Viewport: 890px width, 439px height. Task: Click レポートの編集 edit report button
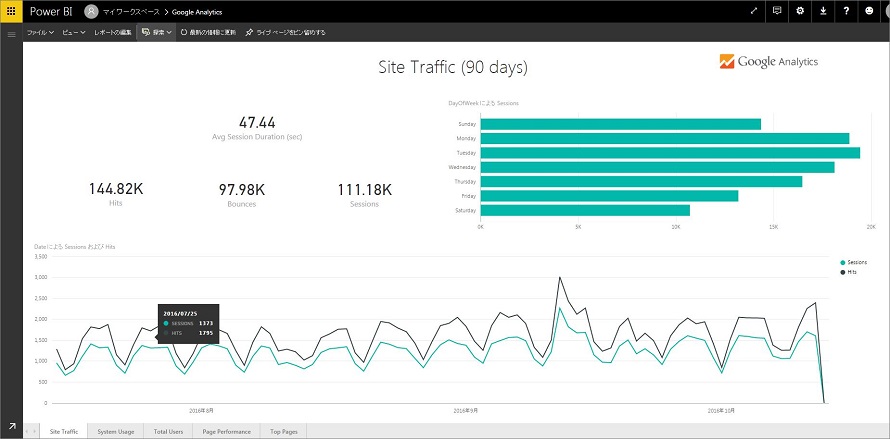113,32
